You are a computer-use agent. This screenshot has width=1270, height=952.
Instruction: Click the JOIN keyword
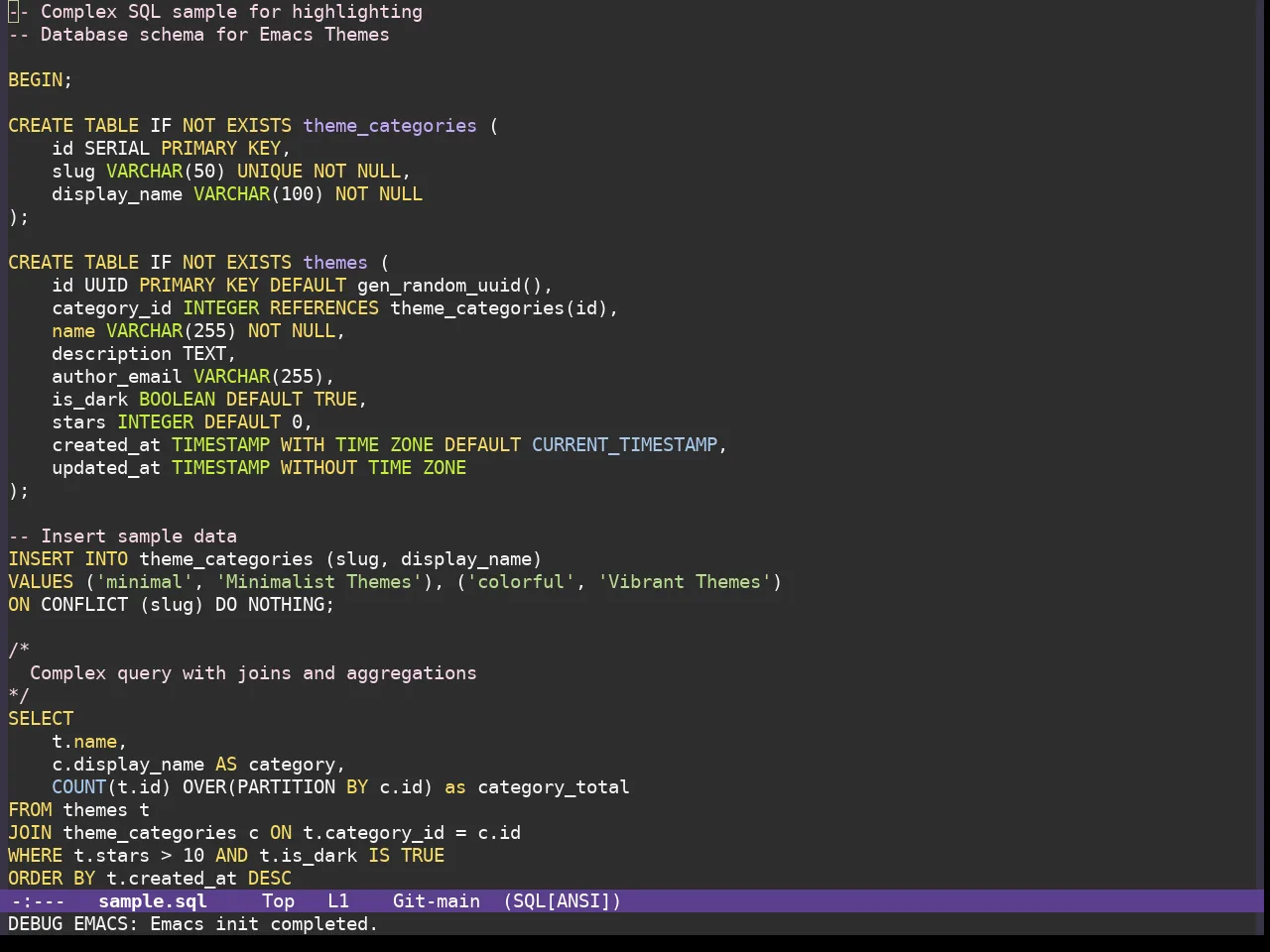[x=30, y=833]
